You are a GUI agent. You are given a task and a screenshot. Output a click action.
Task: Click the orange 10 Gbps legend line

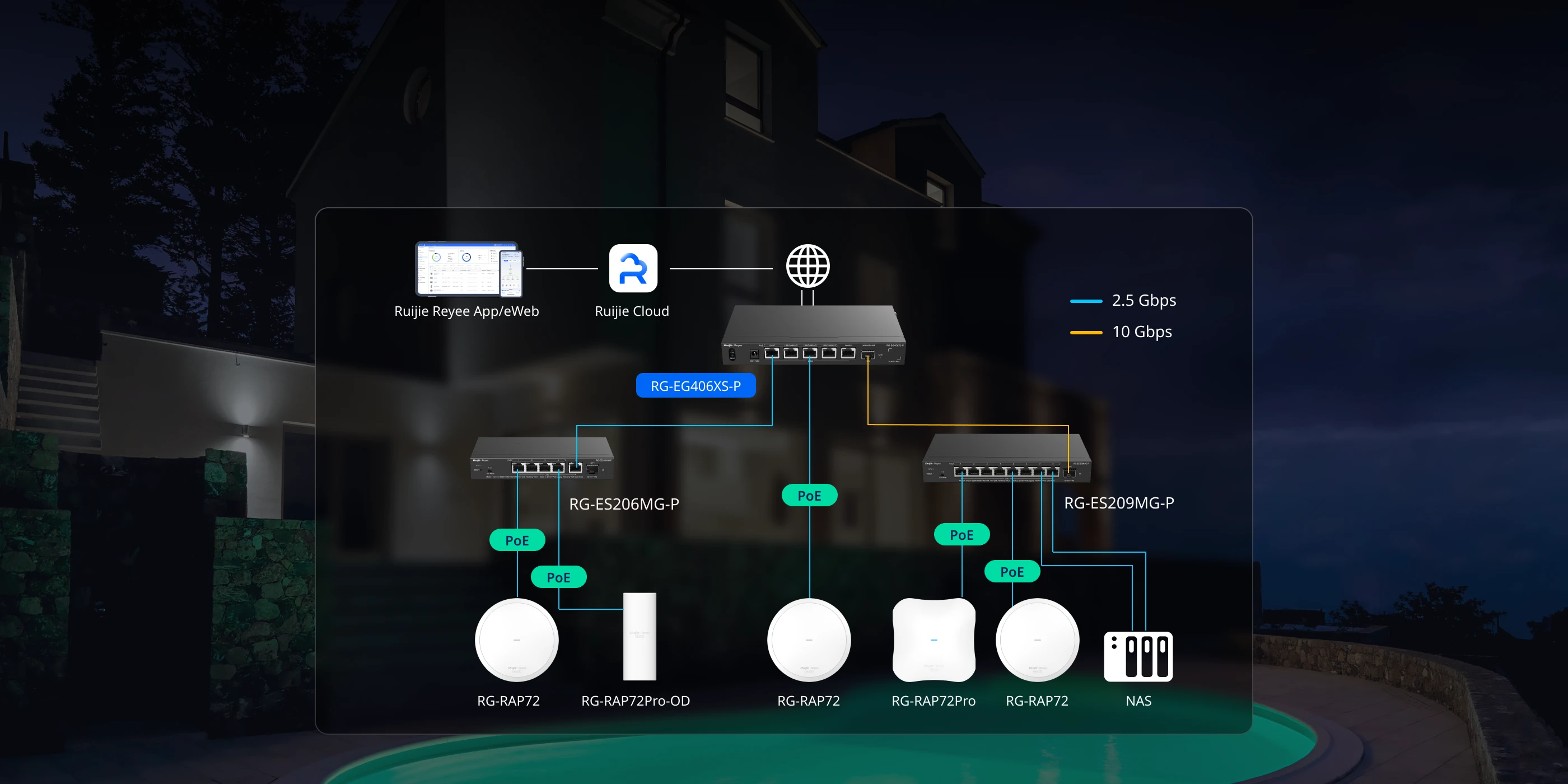[1086, 332]
